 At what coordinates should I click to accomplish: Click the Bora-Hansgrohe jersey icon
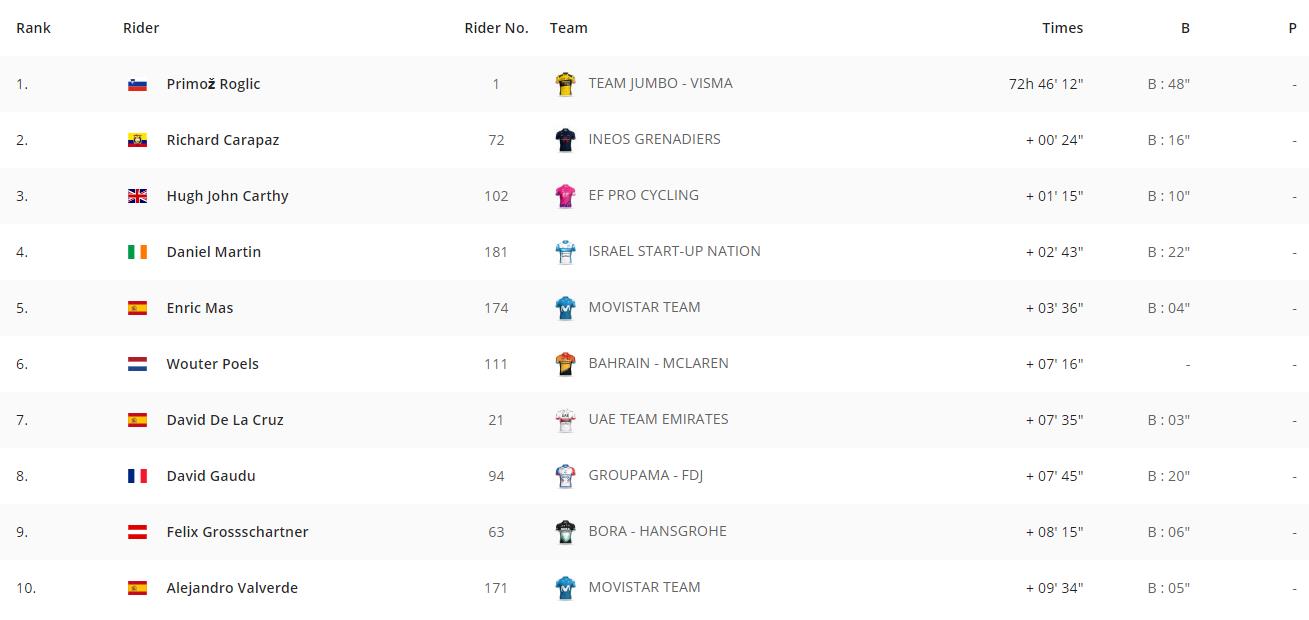(x=566, y=532)
